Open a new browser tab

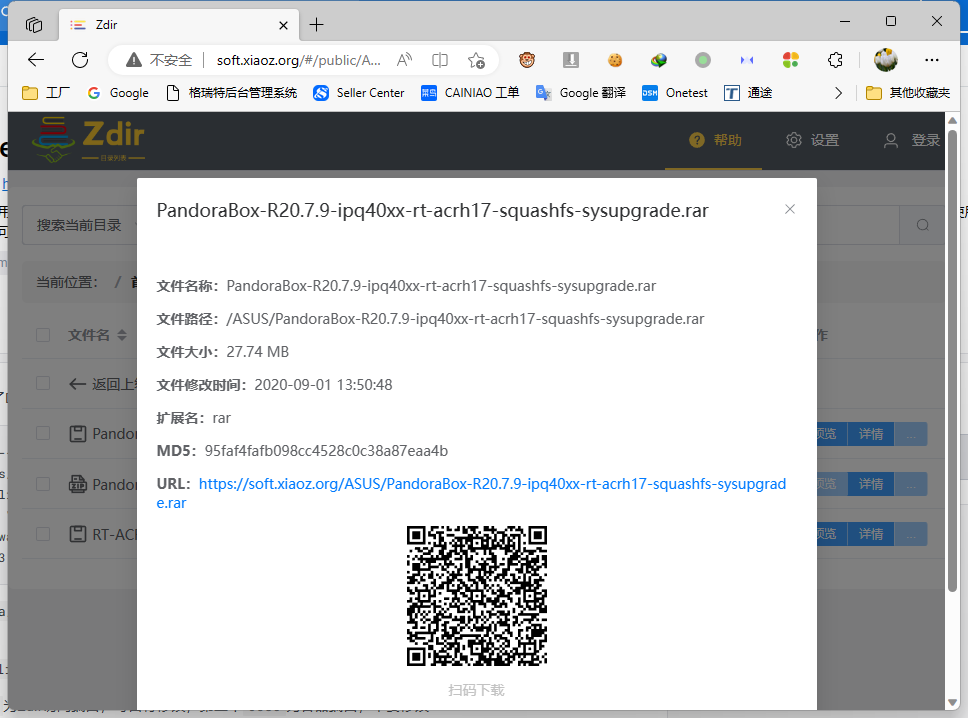(316, 25)
